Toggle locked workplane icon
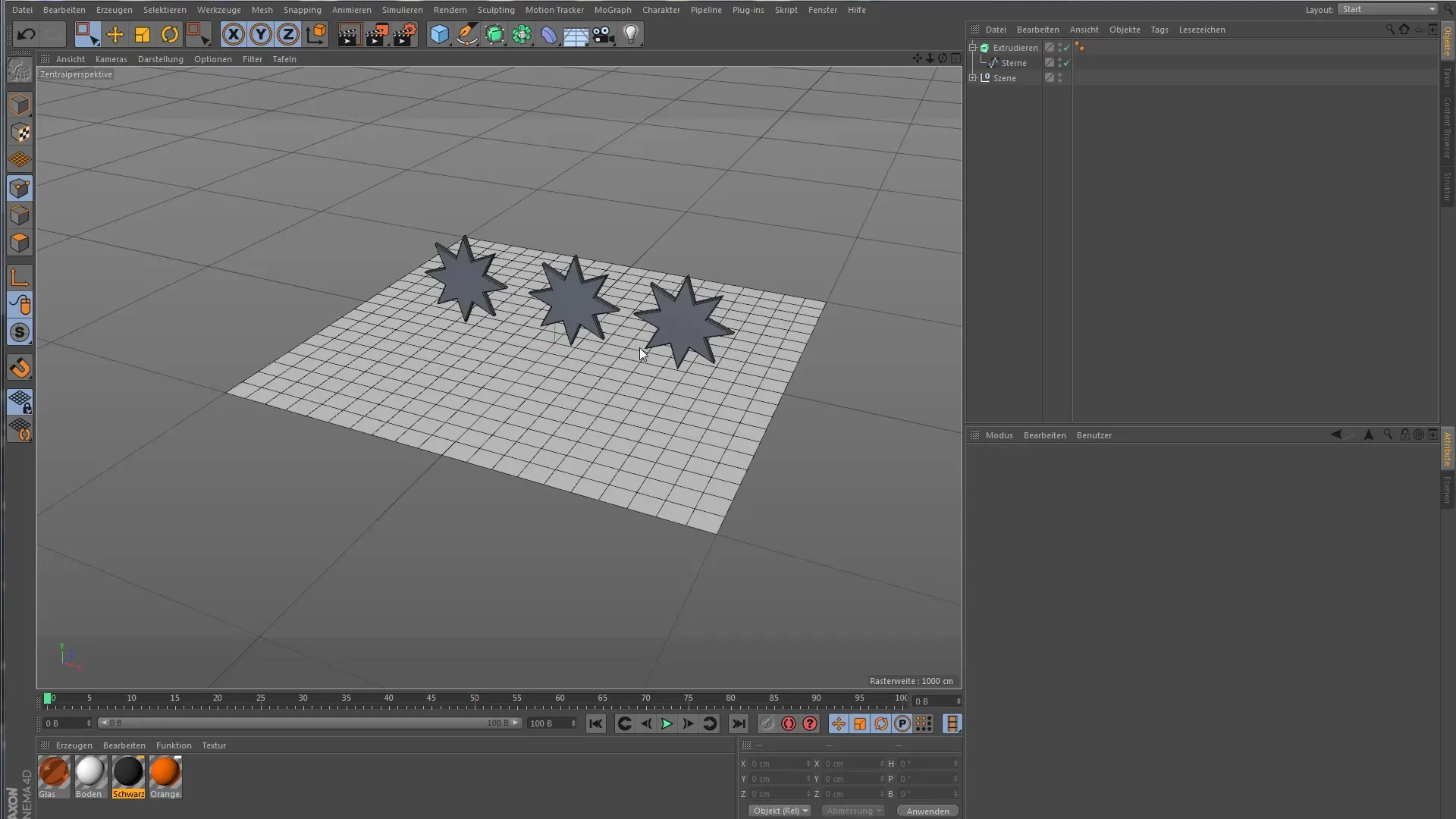The width and height of the screenshot is (1456, 819). click(20, 402)
